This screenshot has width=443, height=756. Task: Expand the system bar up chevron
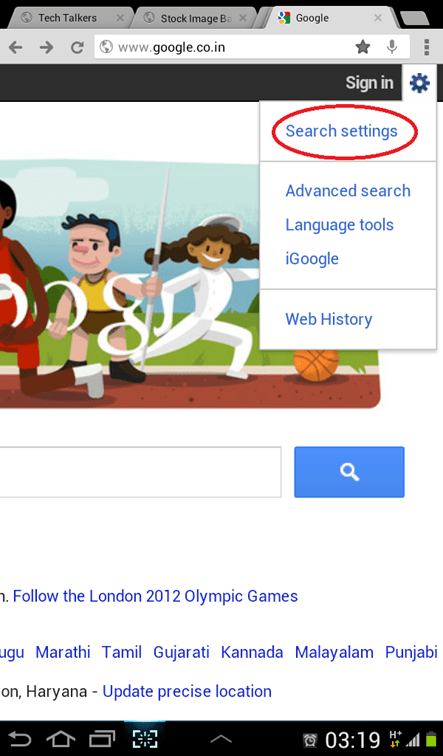coord(221,739)
